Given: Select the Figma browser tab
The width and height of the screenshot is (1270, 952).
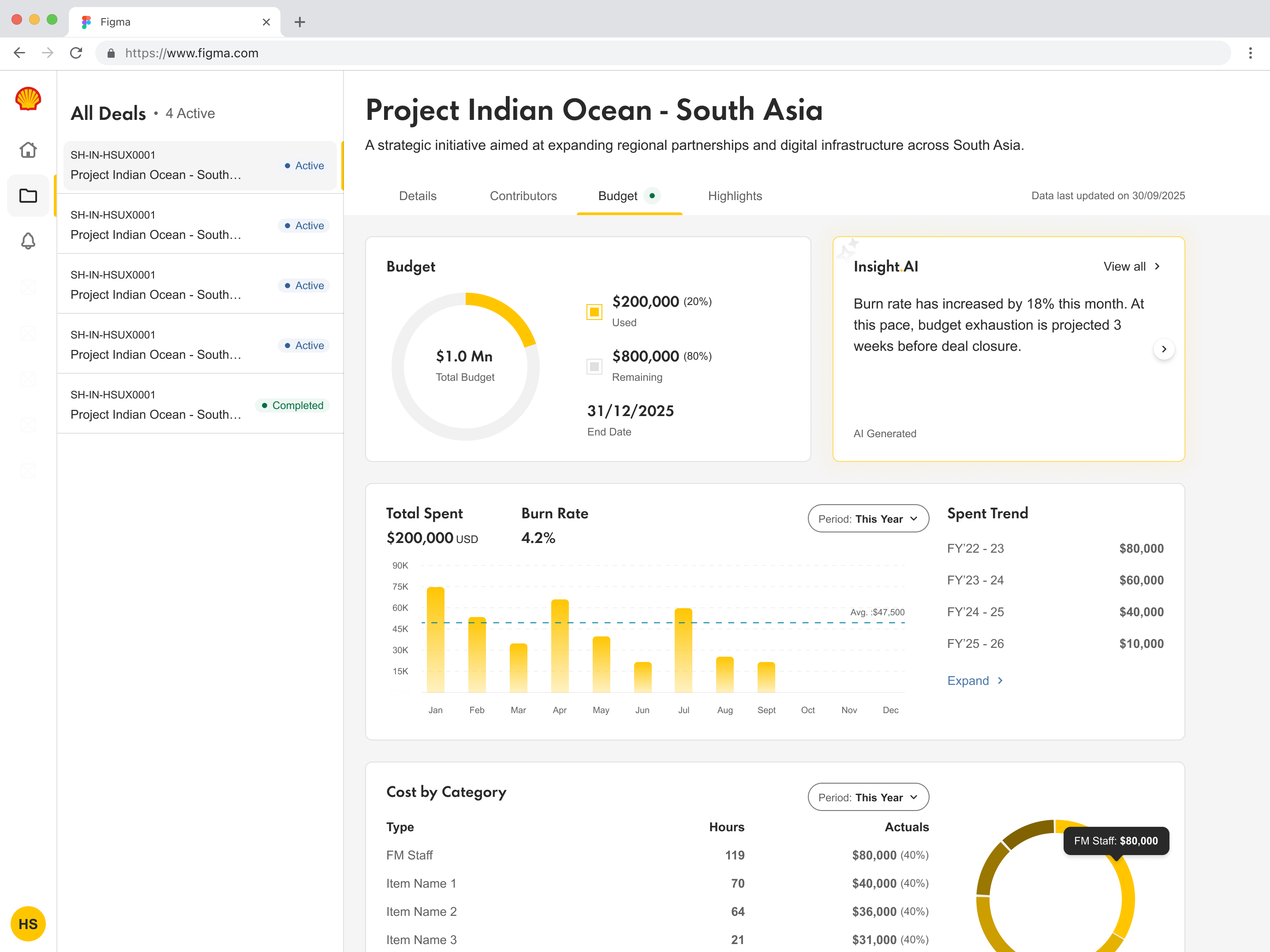Looking at the screenshot, I should [175, 22].
